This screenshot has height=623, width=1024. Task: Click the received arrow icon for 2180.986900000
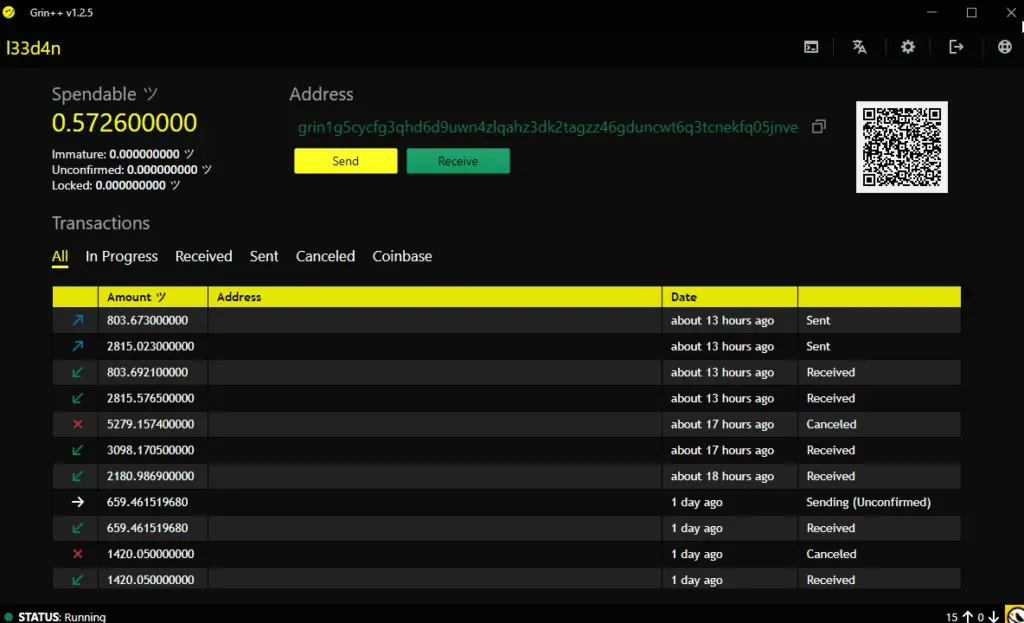tap(78, 476)
